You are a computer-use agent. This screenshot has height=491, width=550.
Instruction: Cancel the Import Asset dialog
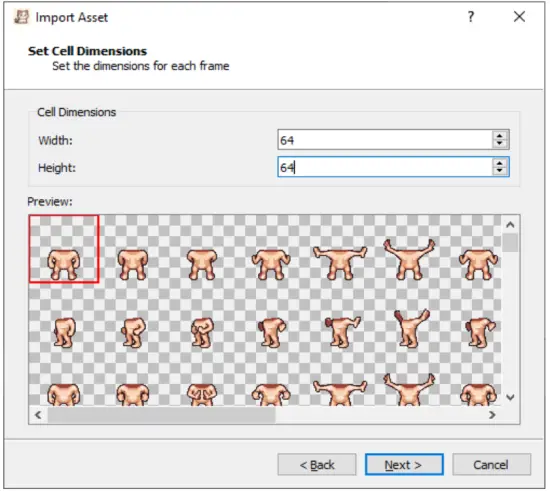(491, 465)
